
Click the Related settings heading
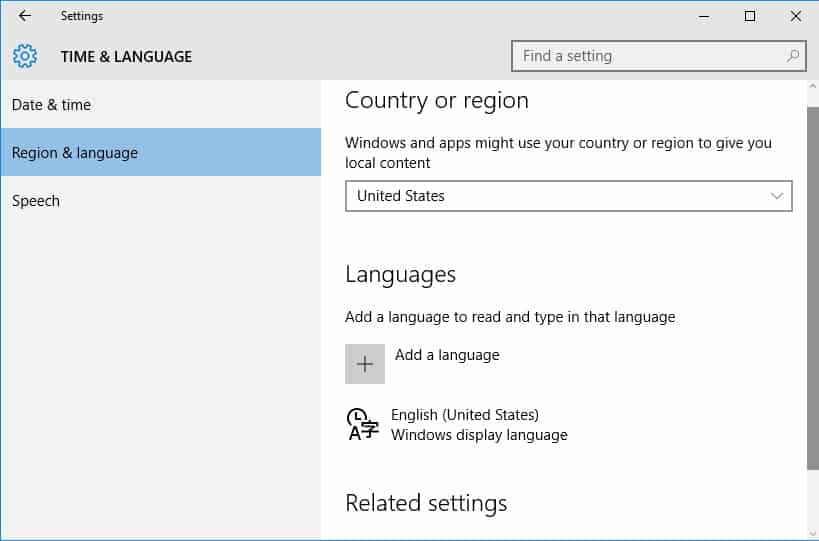click(x=426, y=503)
